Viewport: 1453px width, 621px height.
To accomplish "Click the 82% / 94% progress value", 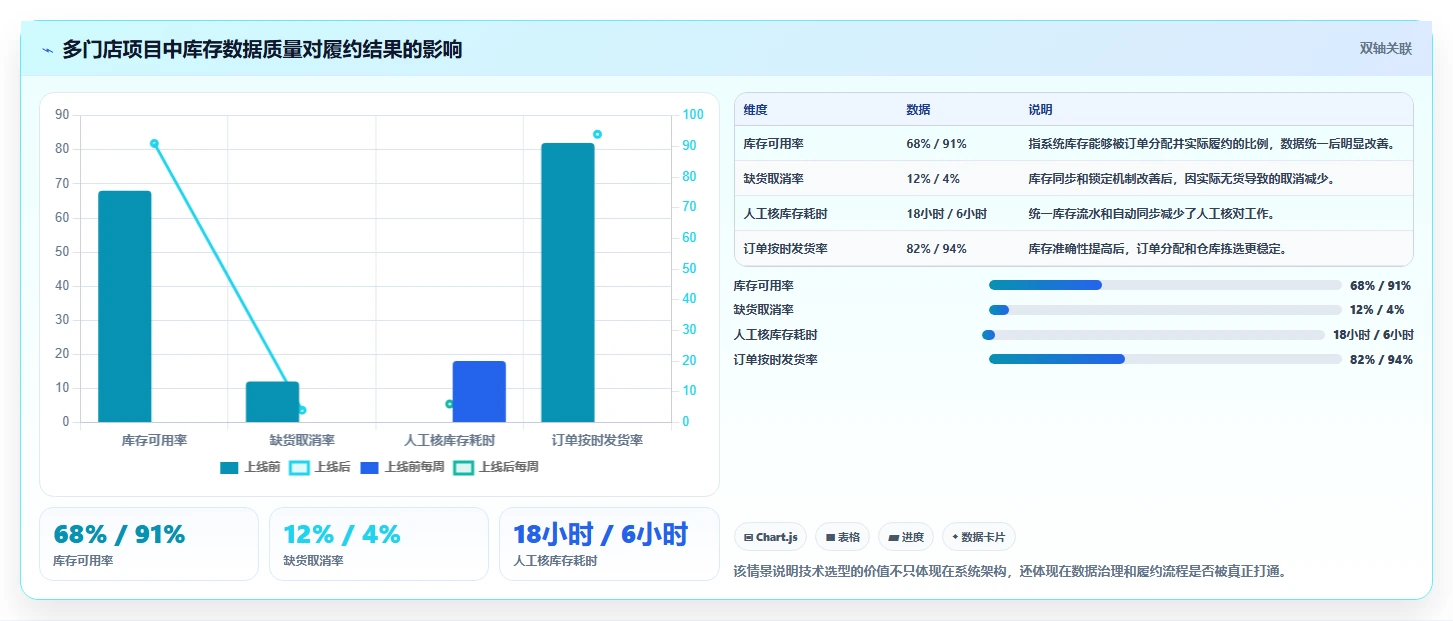I will (x=1381, y=360).
